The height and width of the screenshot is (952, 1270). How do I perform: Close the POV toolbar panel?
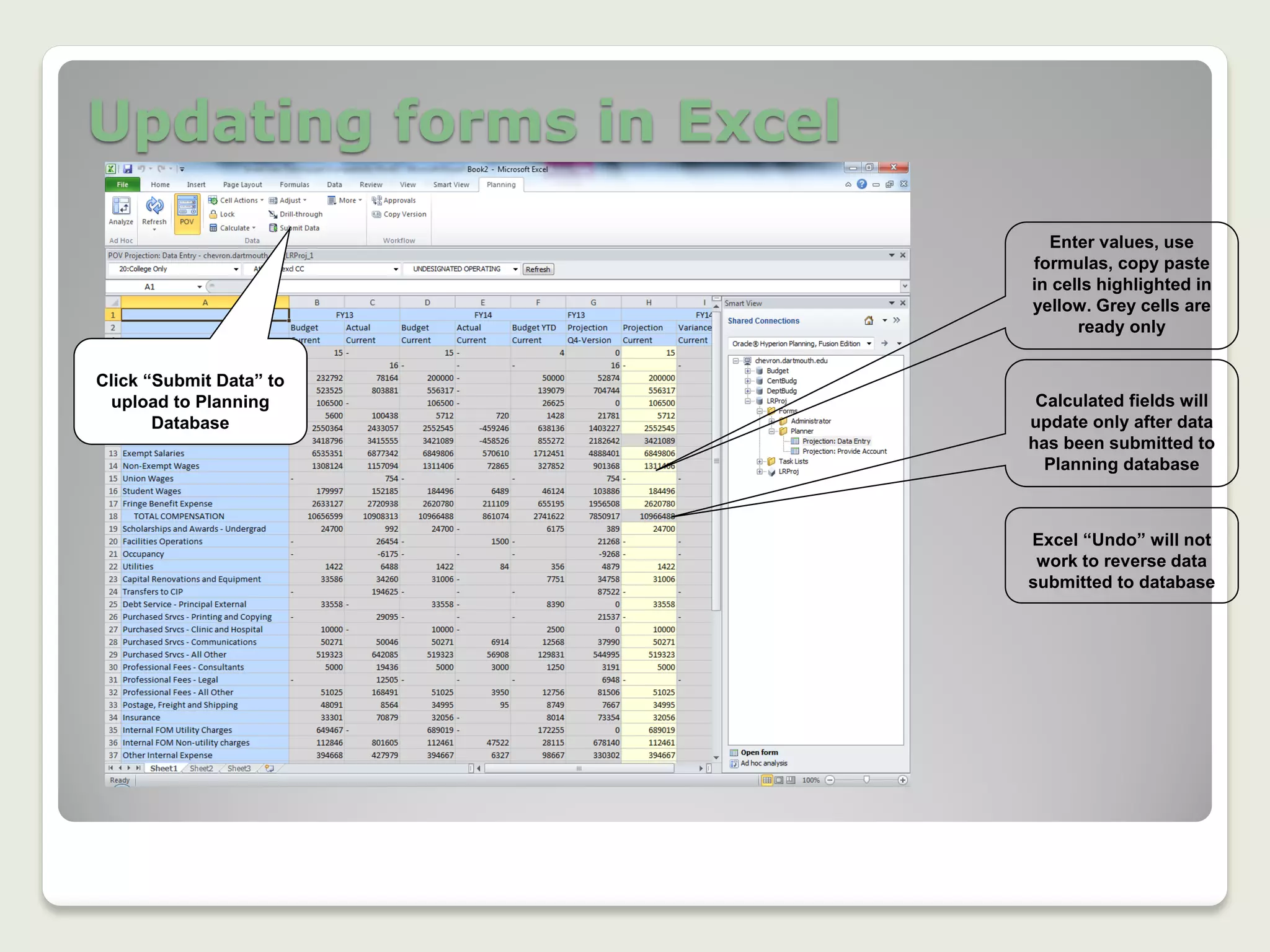[903, 255]
